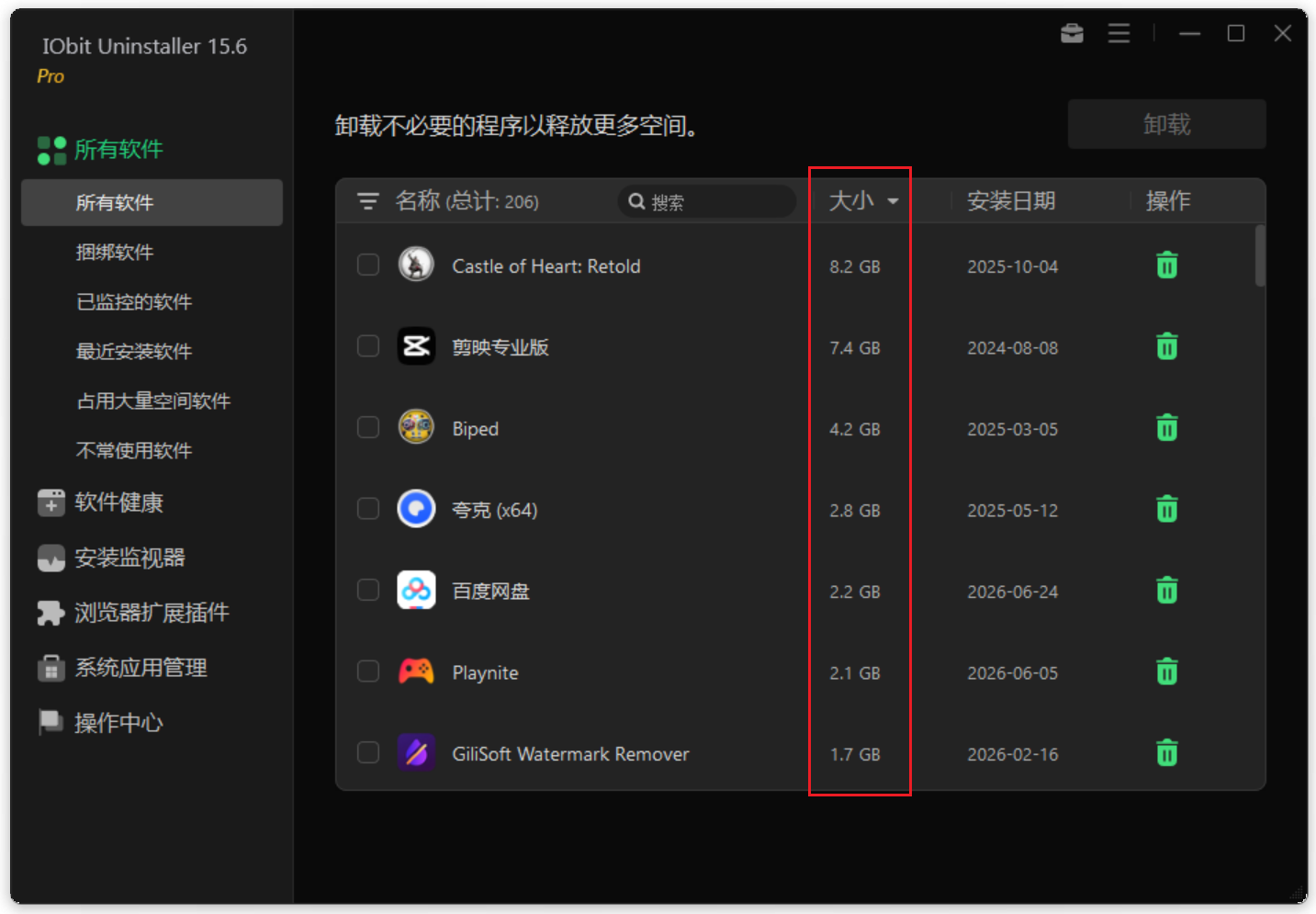
Task: Tick the checkbox for Castle of Heart: Retold
Action: pyautogui.click(x=368, y=265)
